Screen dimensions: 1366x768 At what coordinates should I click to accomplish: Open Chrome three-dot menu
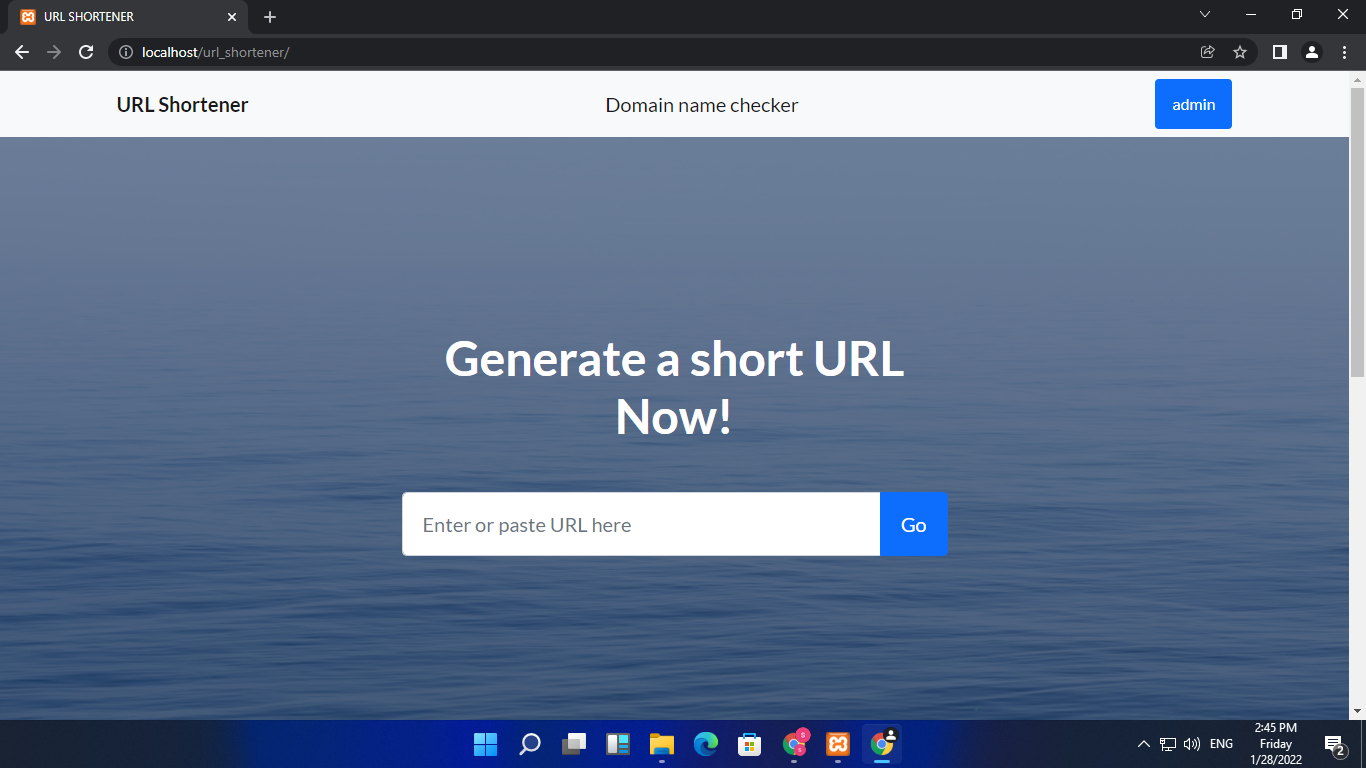coord(1344,52)
